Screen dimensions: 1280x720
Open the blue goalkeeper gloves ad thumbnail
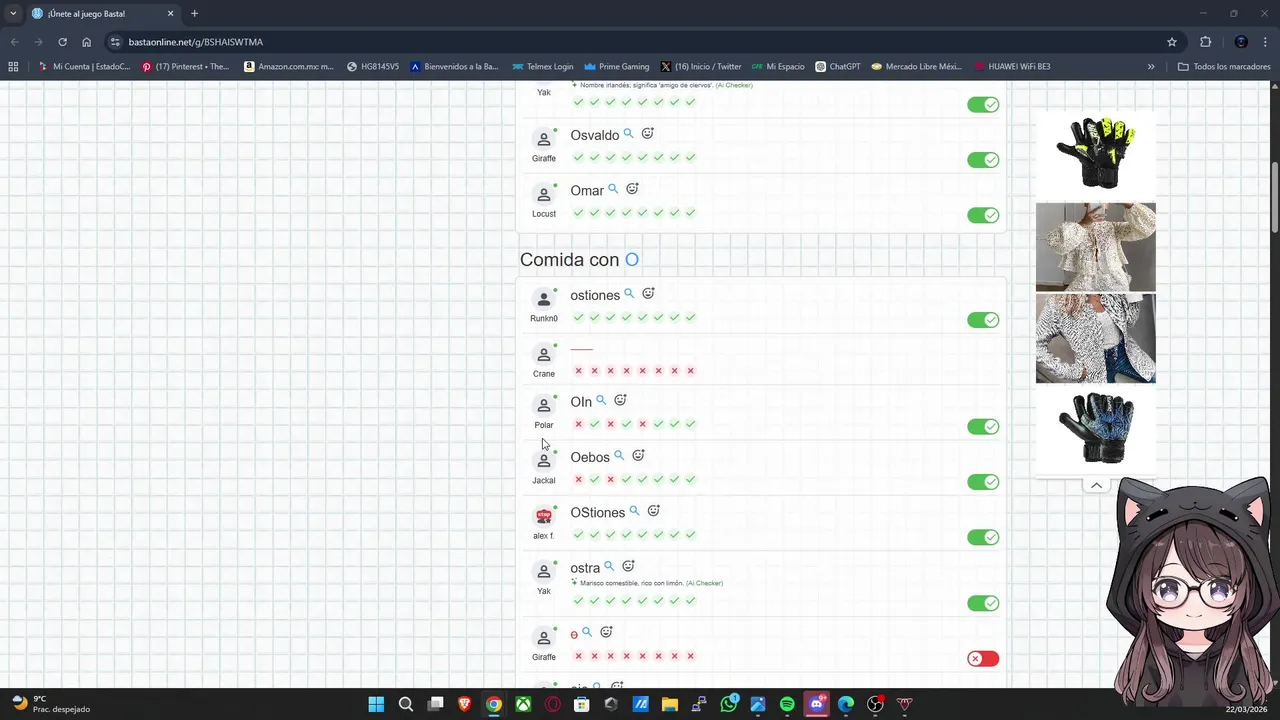(1096, 428)
